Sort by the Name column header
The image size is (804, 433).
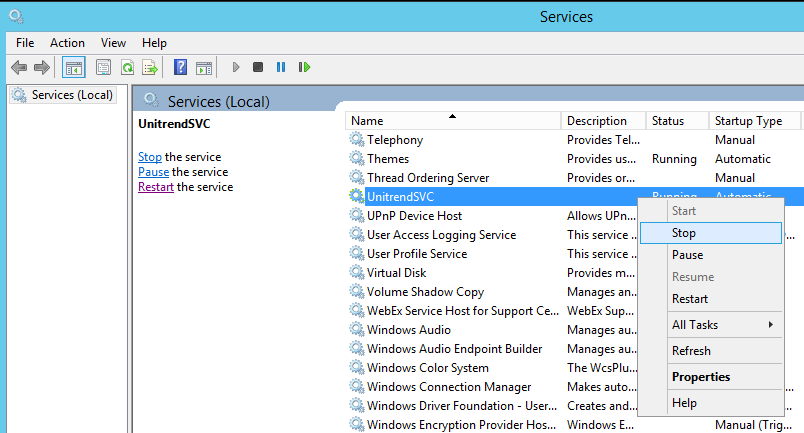[453, 121]
